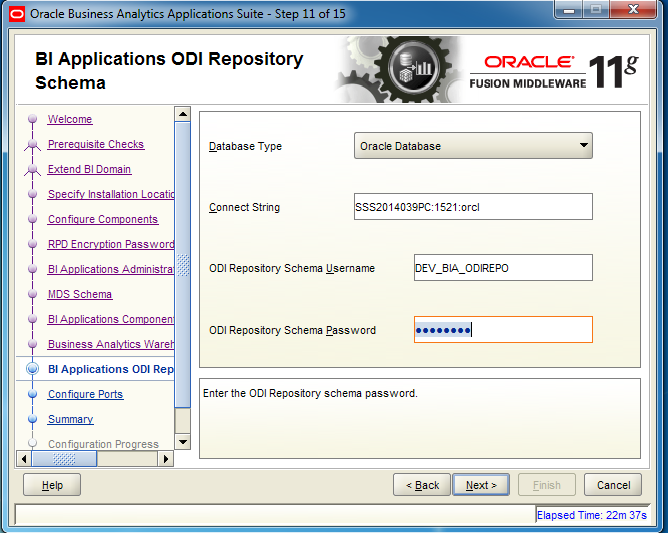668x533 pixels.
Task: Open BI Applications Components step
Action: pos(111,320)
